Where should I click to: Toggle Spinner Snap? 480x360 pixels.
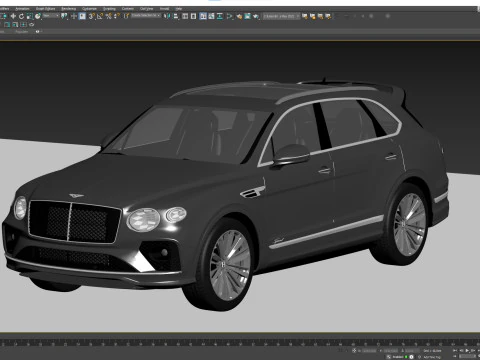coord(117,16)
